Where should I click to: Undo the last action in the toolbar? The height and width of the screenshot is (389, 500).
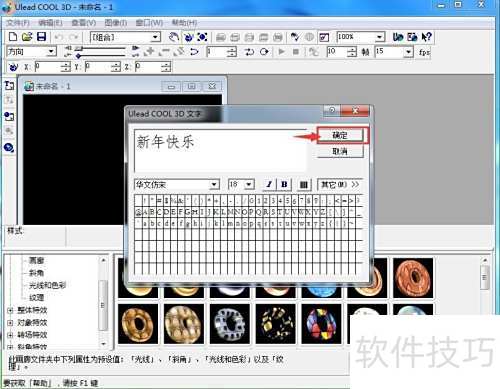pos(59,37)
